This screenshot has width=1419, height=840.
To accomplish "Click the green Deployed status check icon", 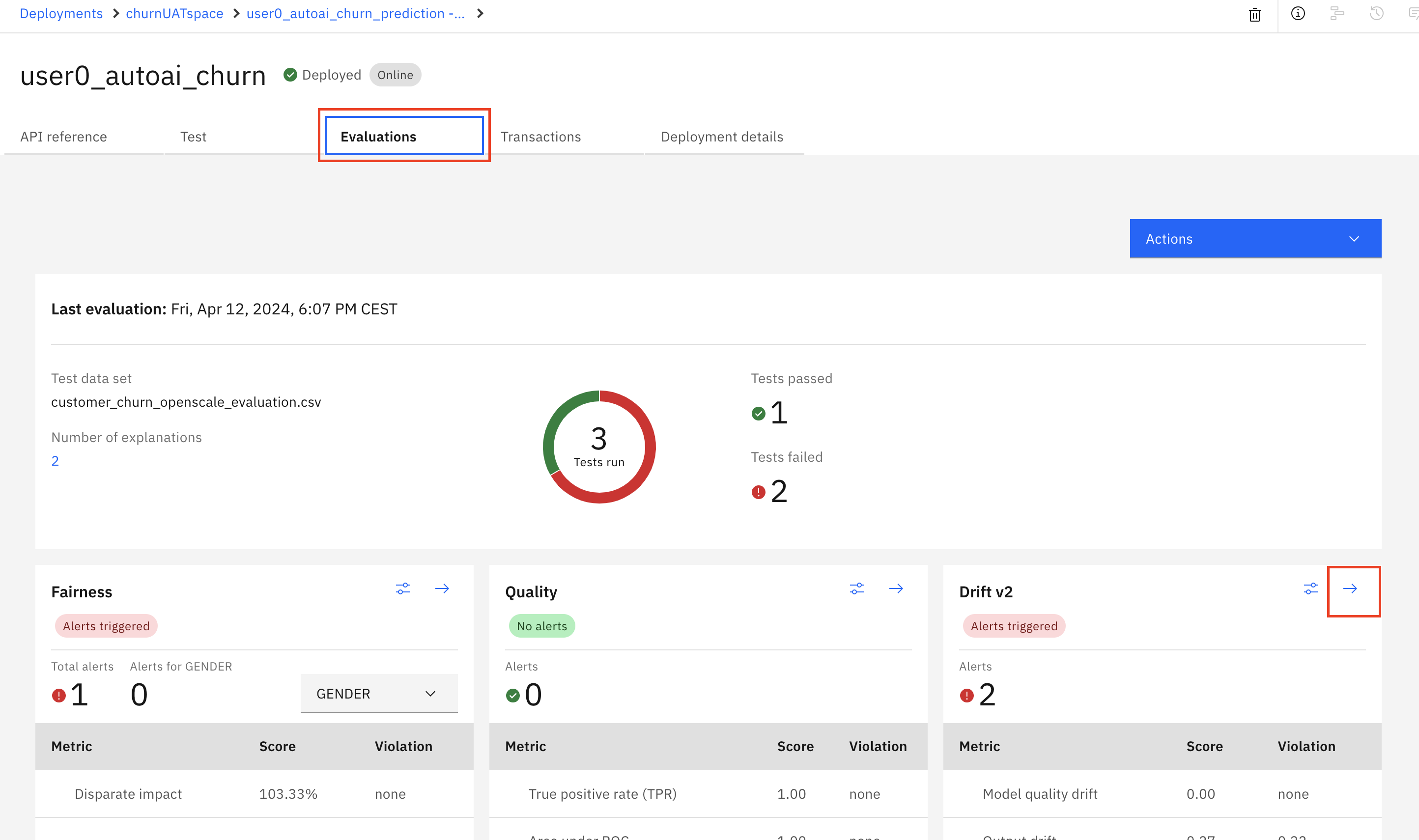I will (x=290, y=75).
